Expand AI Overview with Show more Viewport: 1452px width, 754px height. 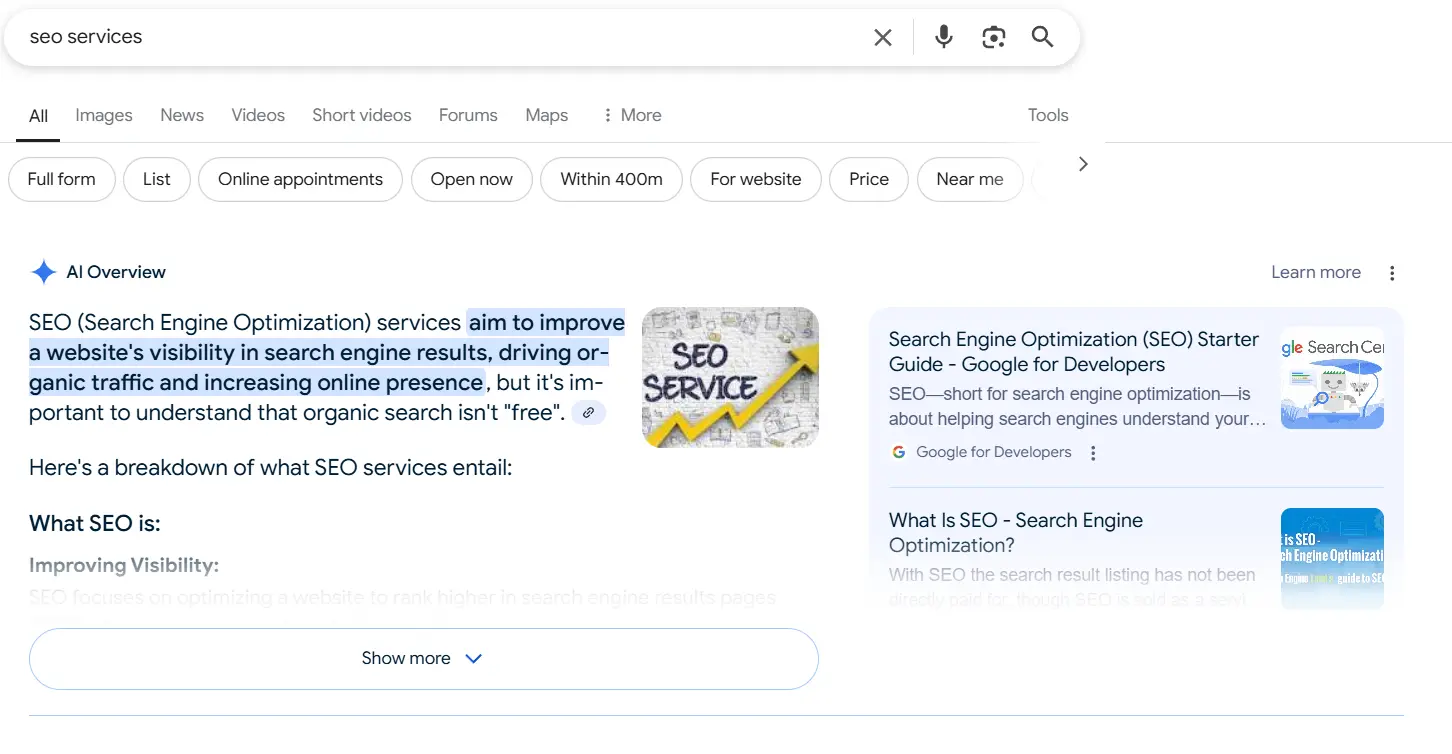[424, 659]
